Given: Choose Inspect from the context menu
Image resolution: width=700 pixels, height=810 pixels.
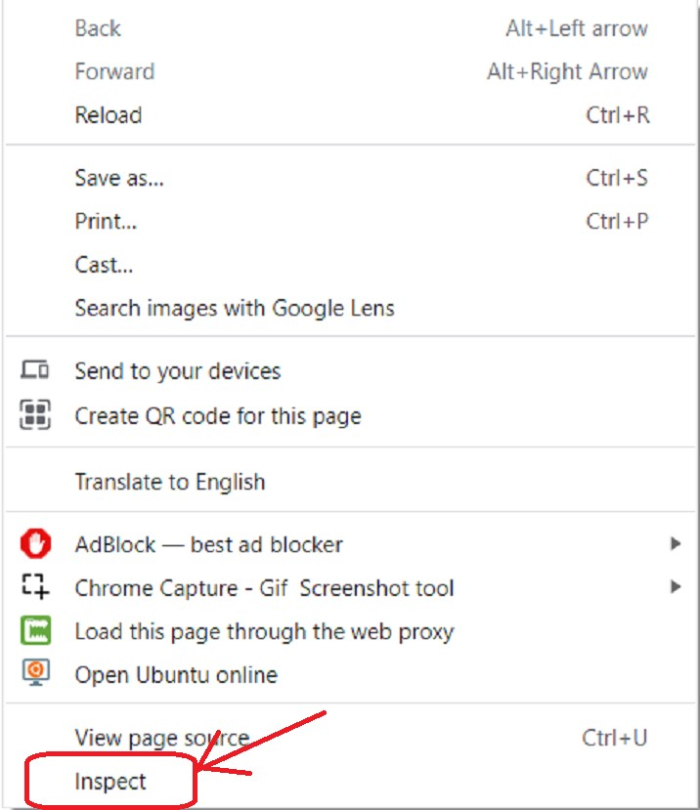Looking at the screenshot, I should [110, 782].
